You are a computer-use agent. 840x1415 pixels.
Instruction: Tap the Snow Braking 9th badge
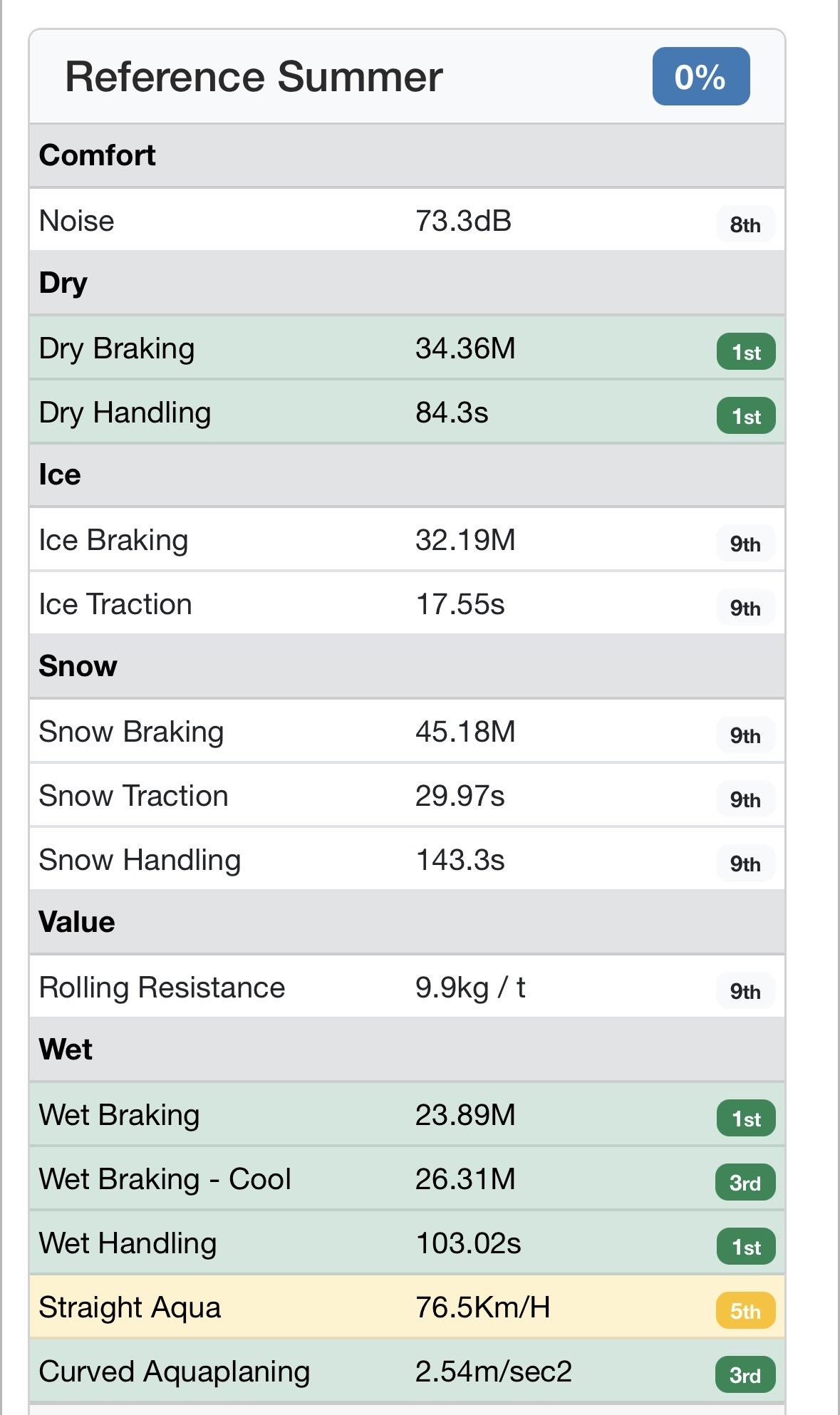(x=745, y=735)
